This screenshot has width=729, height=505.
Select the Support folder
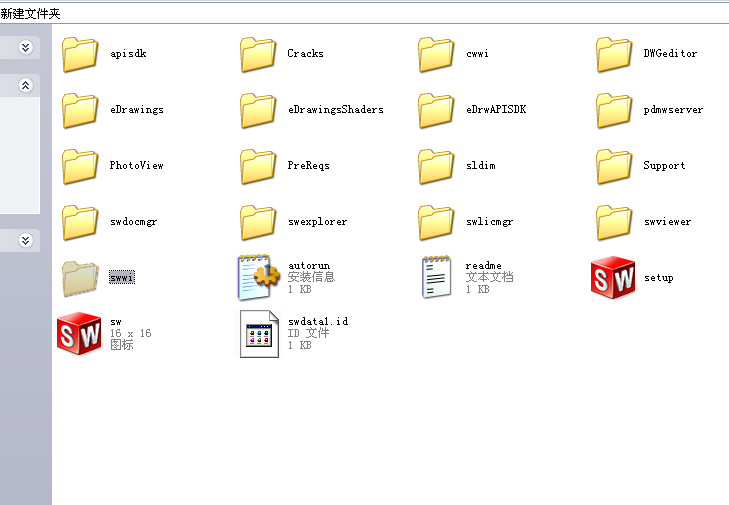point(613,166)
